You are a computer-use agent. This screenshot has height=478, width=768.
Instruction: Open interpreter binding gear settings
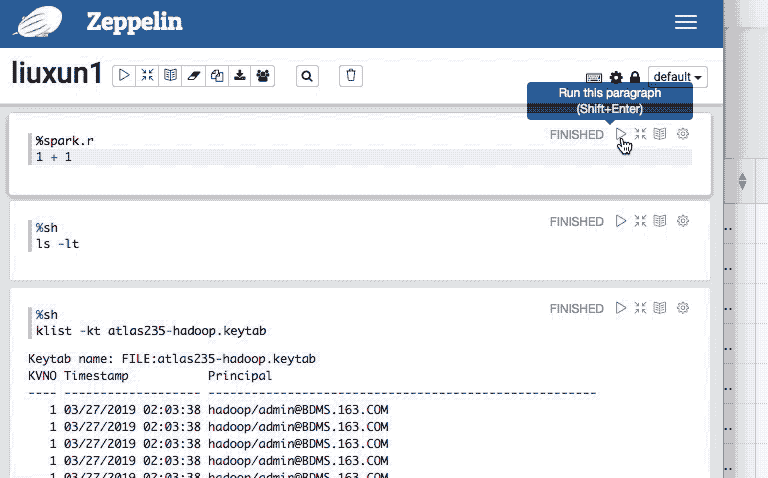616,77
